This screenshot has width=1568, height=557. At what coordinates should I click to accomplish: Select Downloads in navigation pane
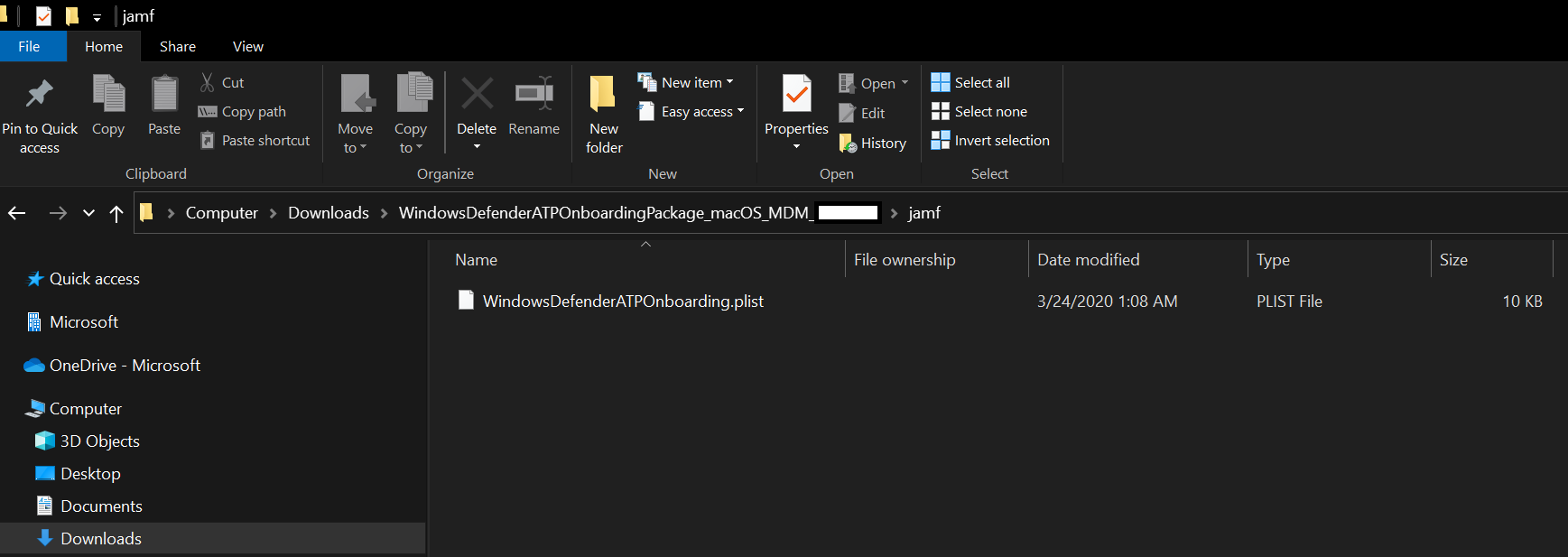212,539
